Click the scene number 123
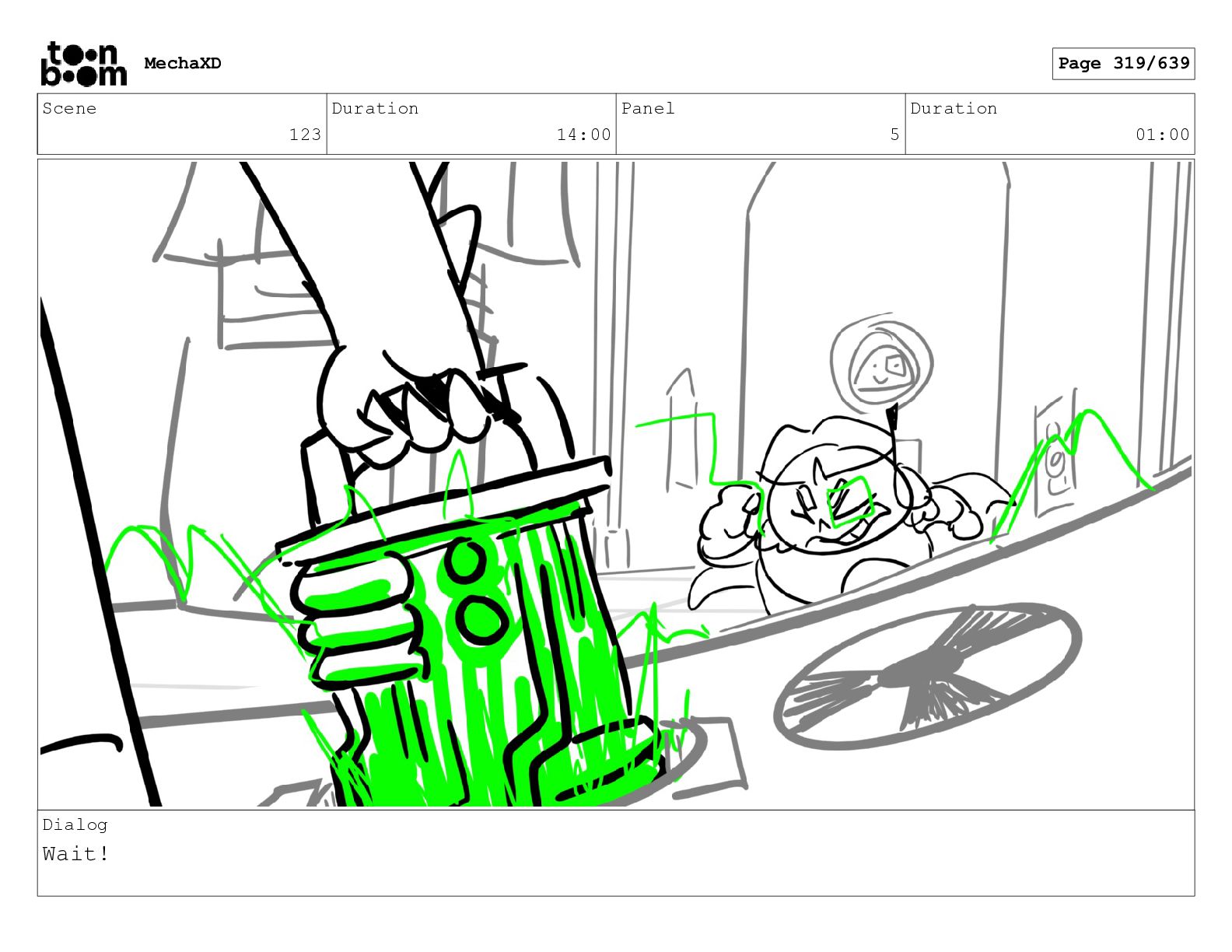Image resolution: width=1232 pixels, height=952 pixels. pos(305,135)
